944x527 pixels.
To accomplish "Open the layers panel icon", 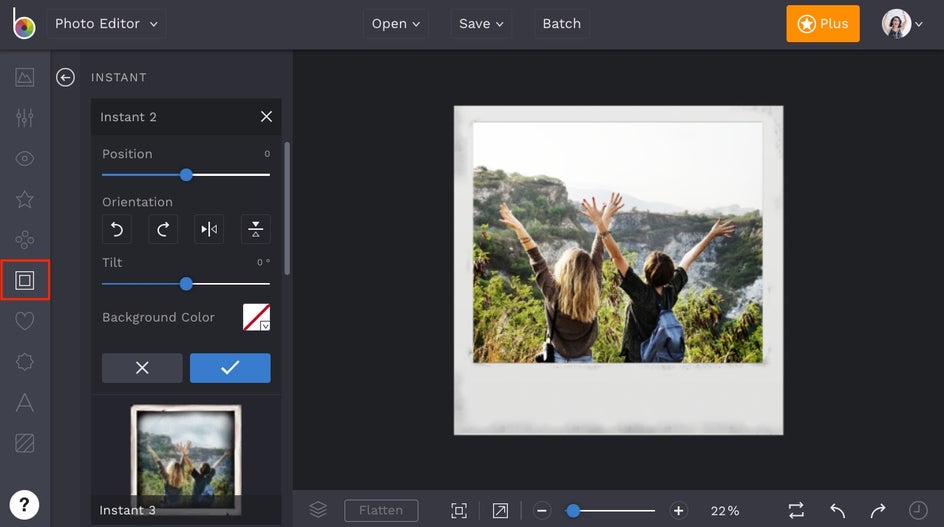I will coord(318,510).
